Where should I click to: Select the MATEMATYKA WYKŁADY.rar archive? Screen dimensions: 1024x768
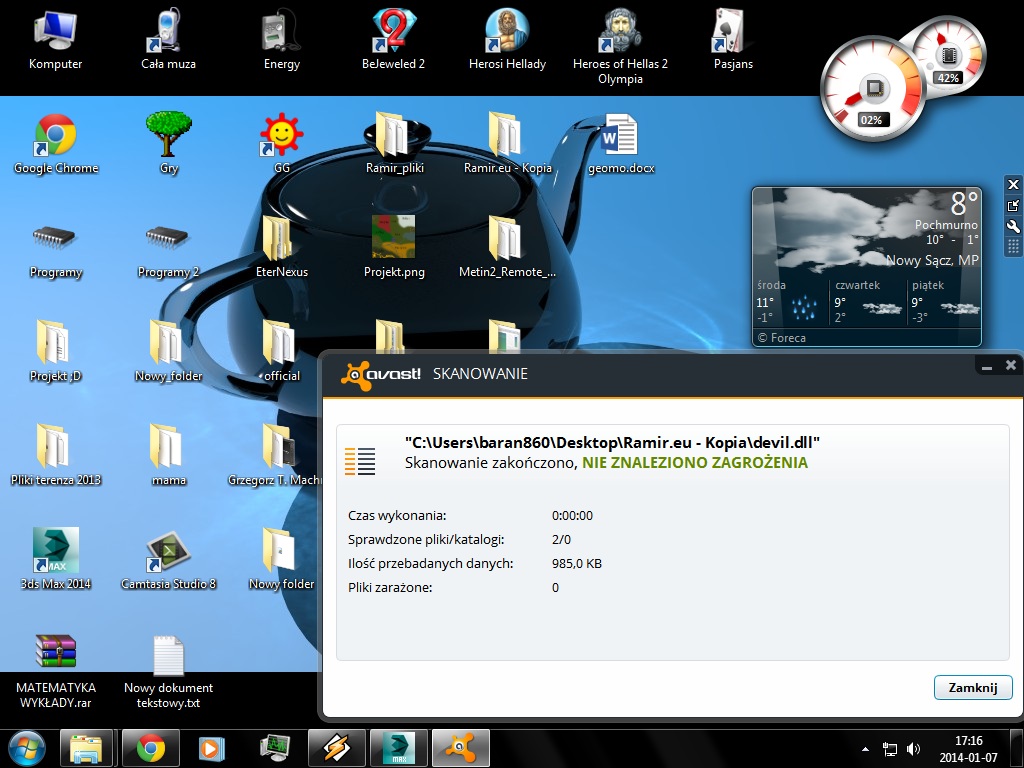tap(56, 671)
